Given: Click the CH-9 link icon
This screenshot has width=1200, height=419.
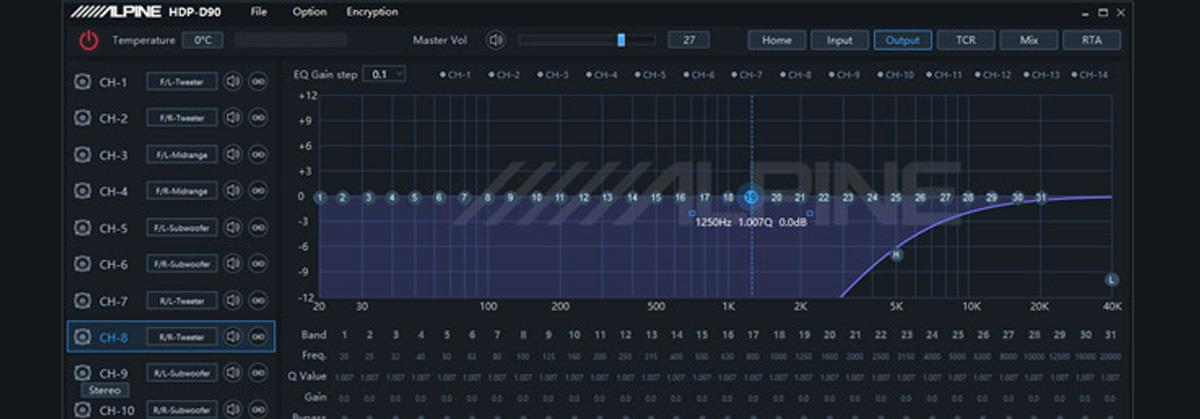Looking at the screenshot, I should pyautogui.click(x=258, y=373).
